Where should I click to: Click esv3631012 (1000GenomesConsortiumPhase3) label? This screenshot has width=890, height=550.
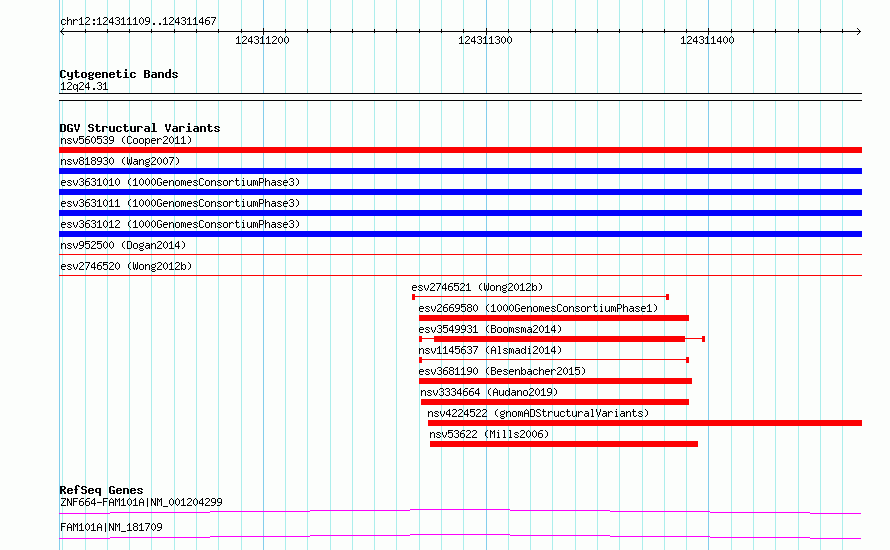pyautogui.click(x=180, y=224)
